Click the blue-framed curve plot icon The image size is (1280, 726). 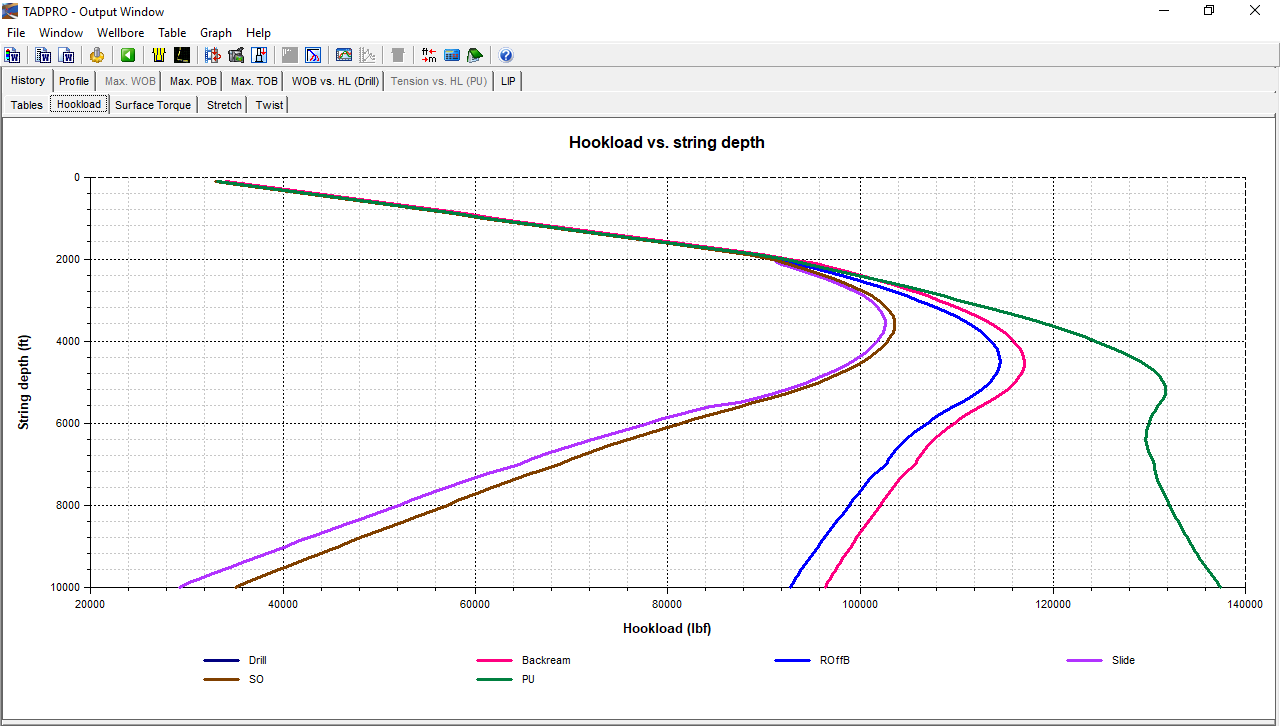click(313, 55)
